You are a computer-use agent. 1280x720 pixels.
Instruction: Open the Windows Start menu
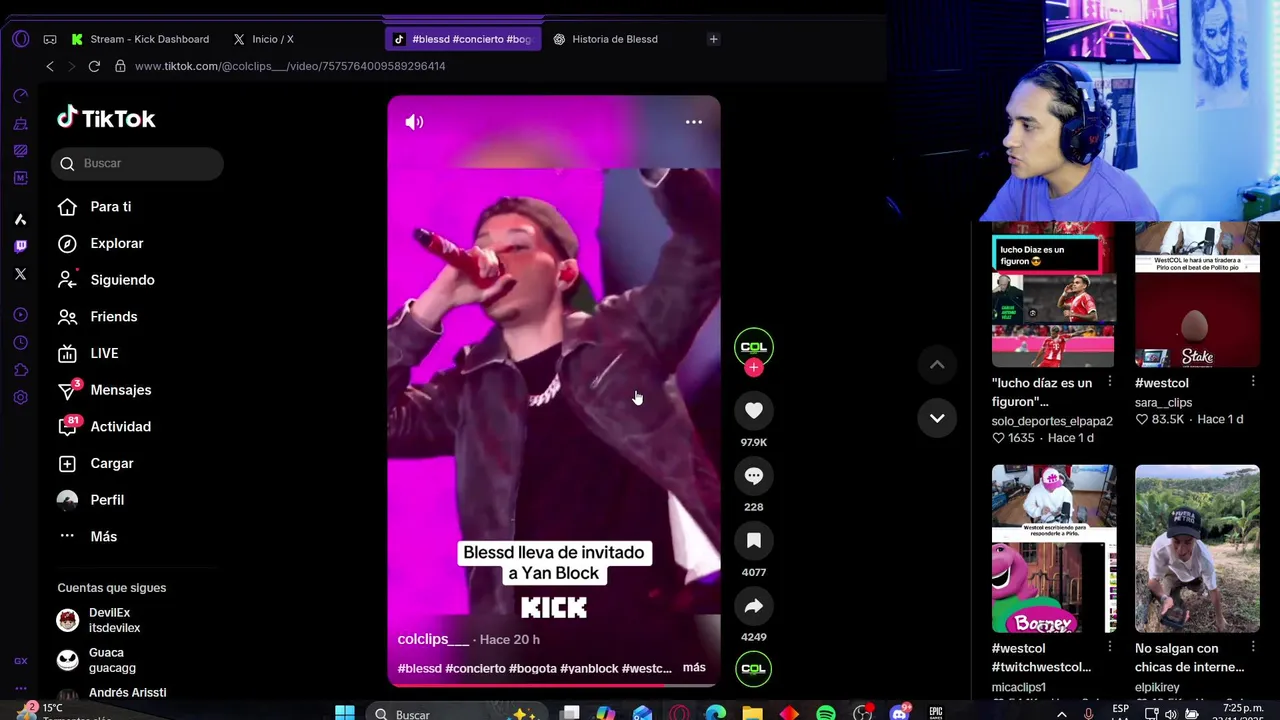click(x=344, y=713)
